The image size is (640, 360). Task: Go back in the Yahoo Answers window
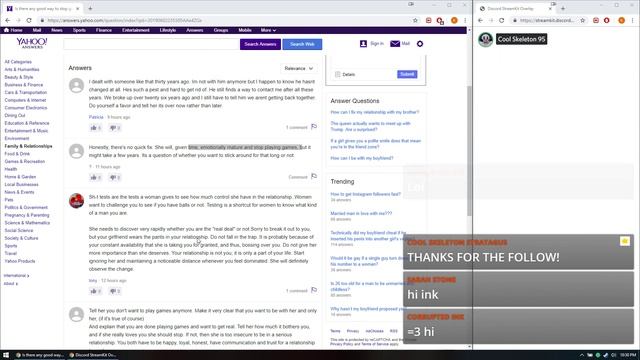(8, 20)
